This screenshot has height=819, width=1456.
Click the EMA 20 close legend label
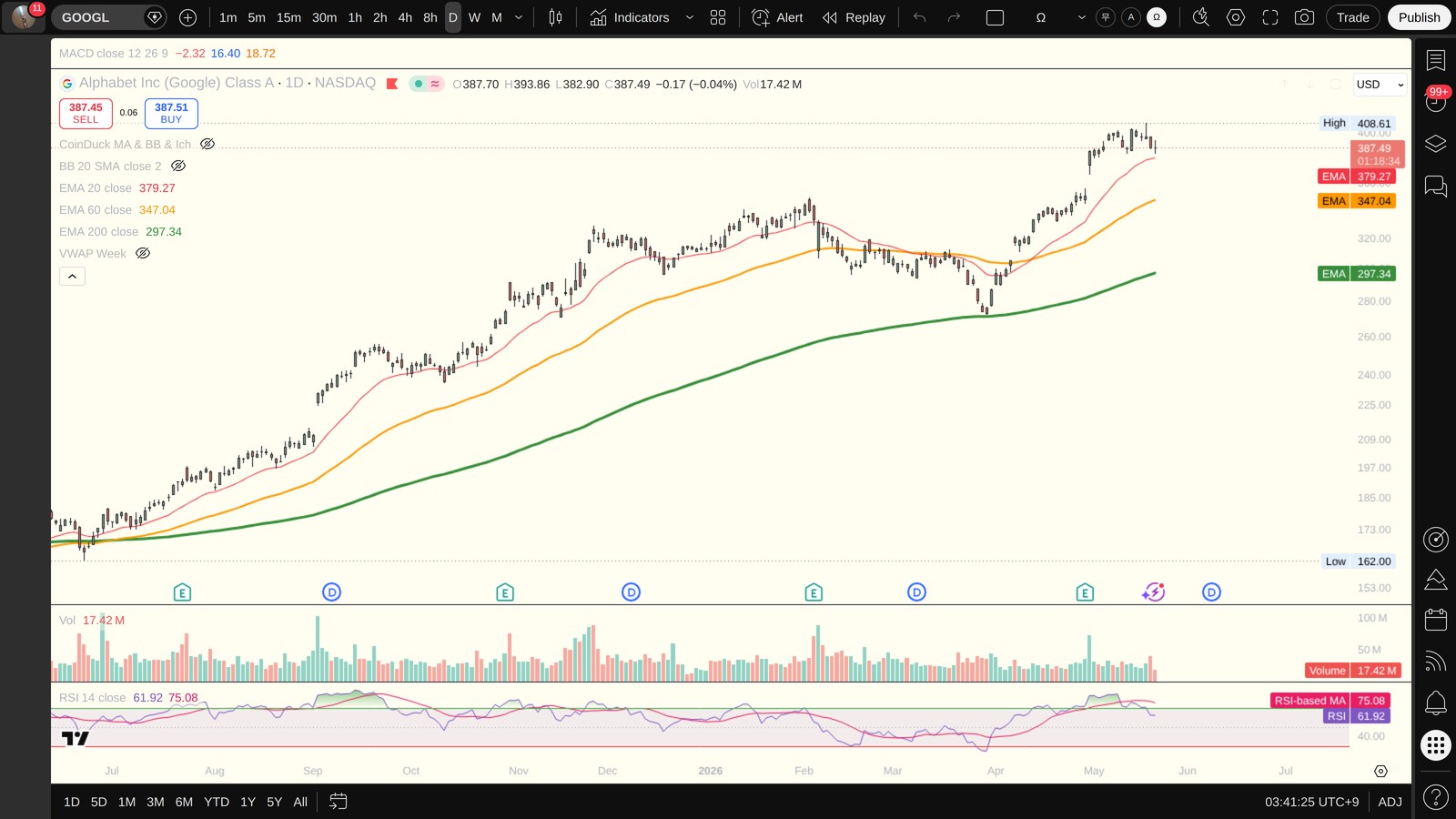pos(96,187)
